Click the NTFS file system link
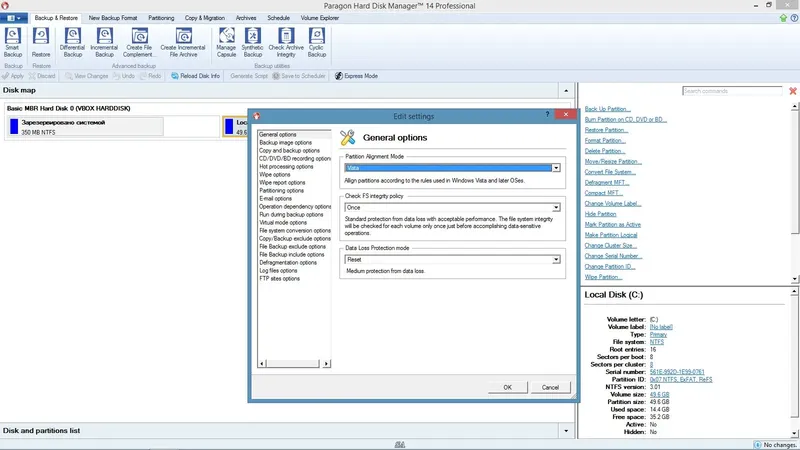800x450 pixels. [657, 342]
